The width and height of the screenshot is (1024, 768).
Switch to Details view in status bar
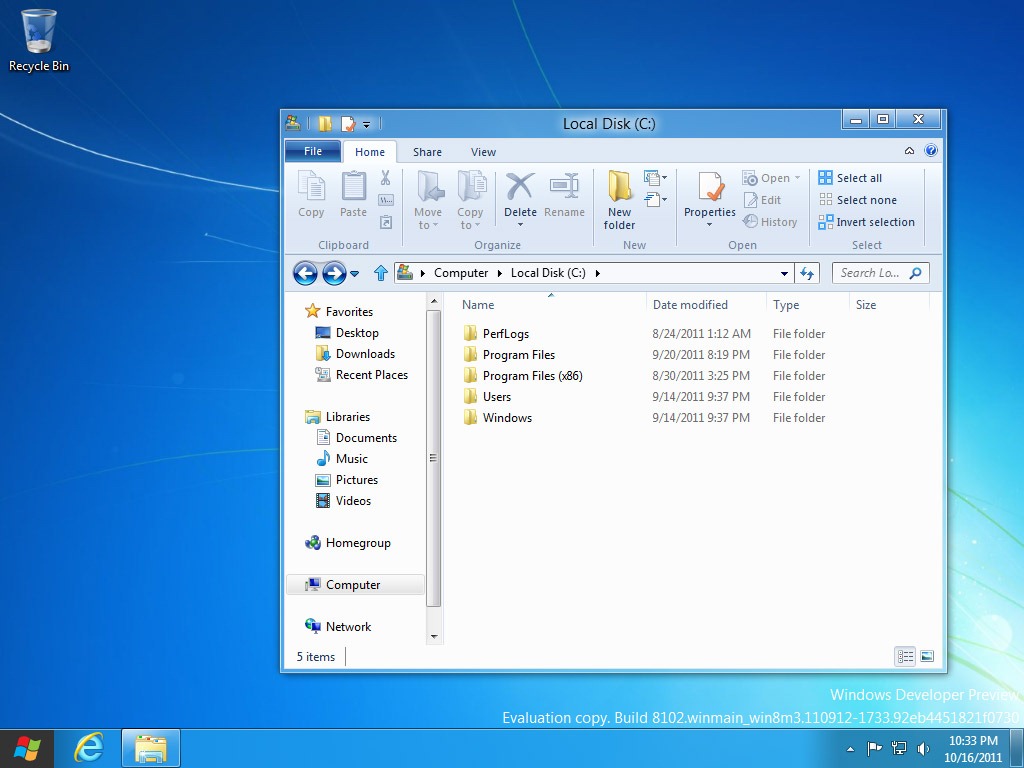tap(905, 657)
